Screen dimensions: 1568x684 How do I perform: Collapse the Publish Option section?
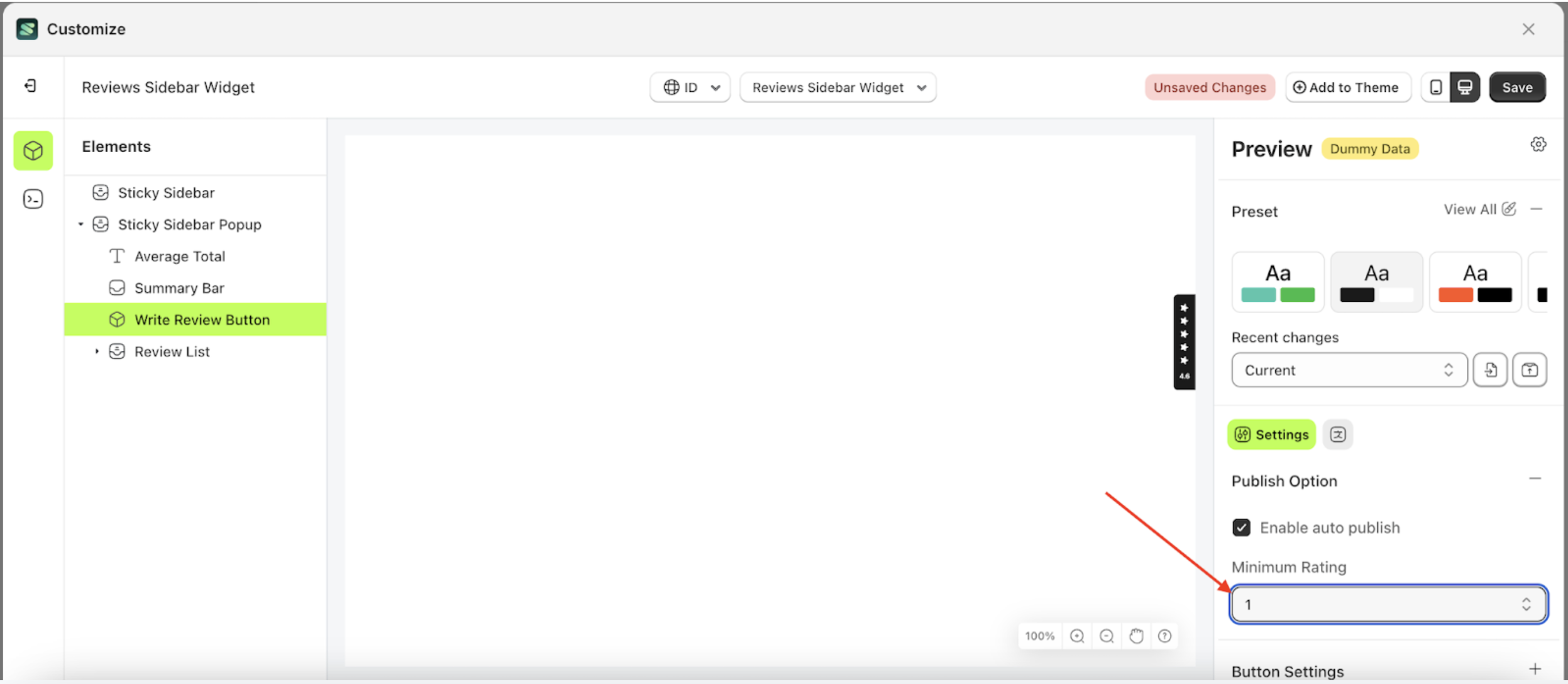pyautogui.click(x=1537, y=478)
